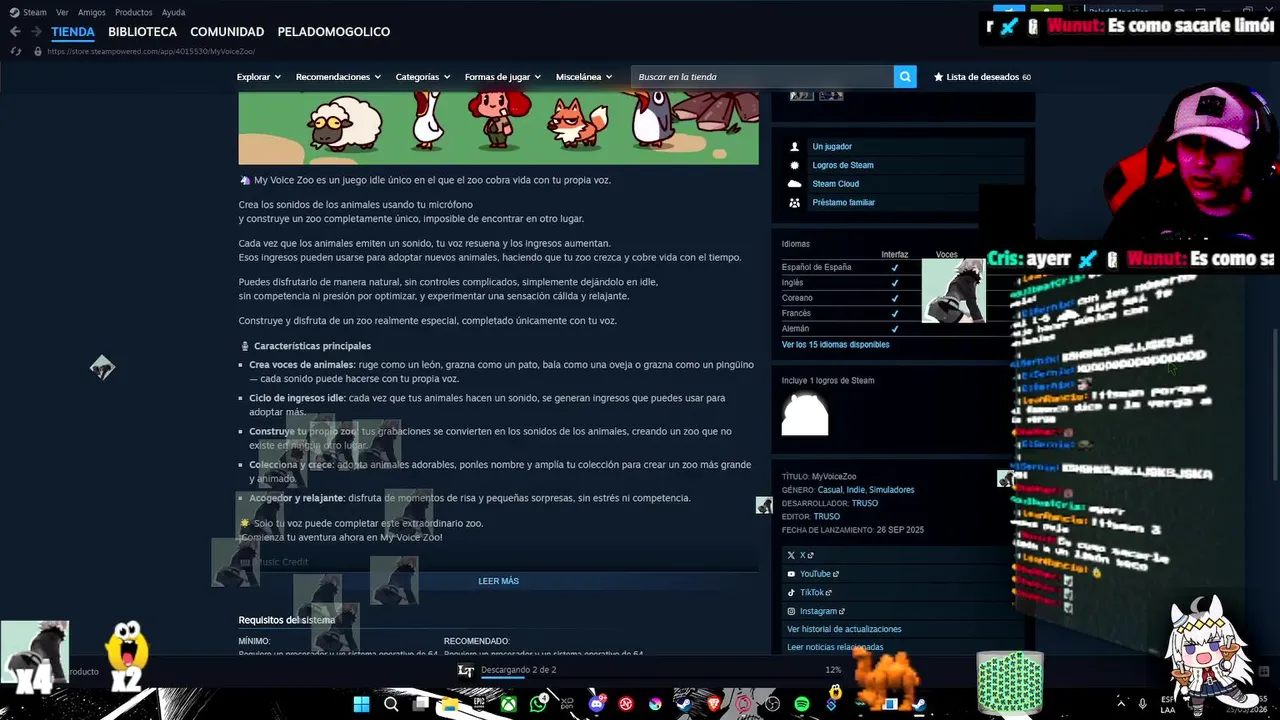
Task: Expand the Recomendaciones menu
Action: tap(338, 77)
